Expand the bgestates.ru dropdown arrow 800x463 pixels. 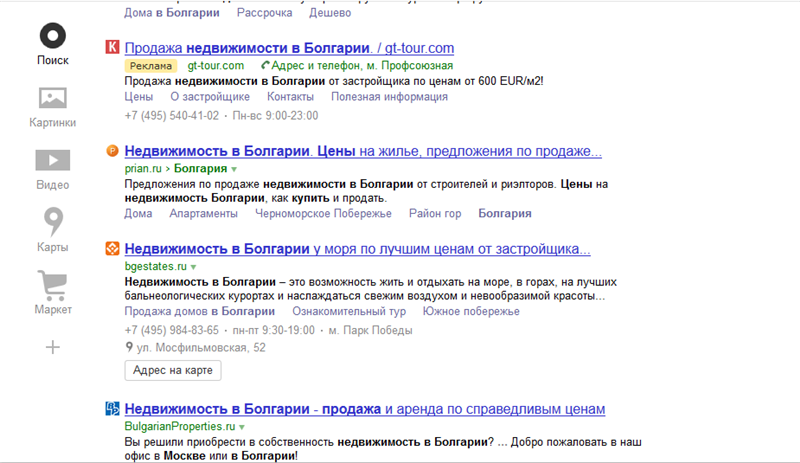(x=193, y=267)
